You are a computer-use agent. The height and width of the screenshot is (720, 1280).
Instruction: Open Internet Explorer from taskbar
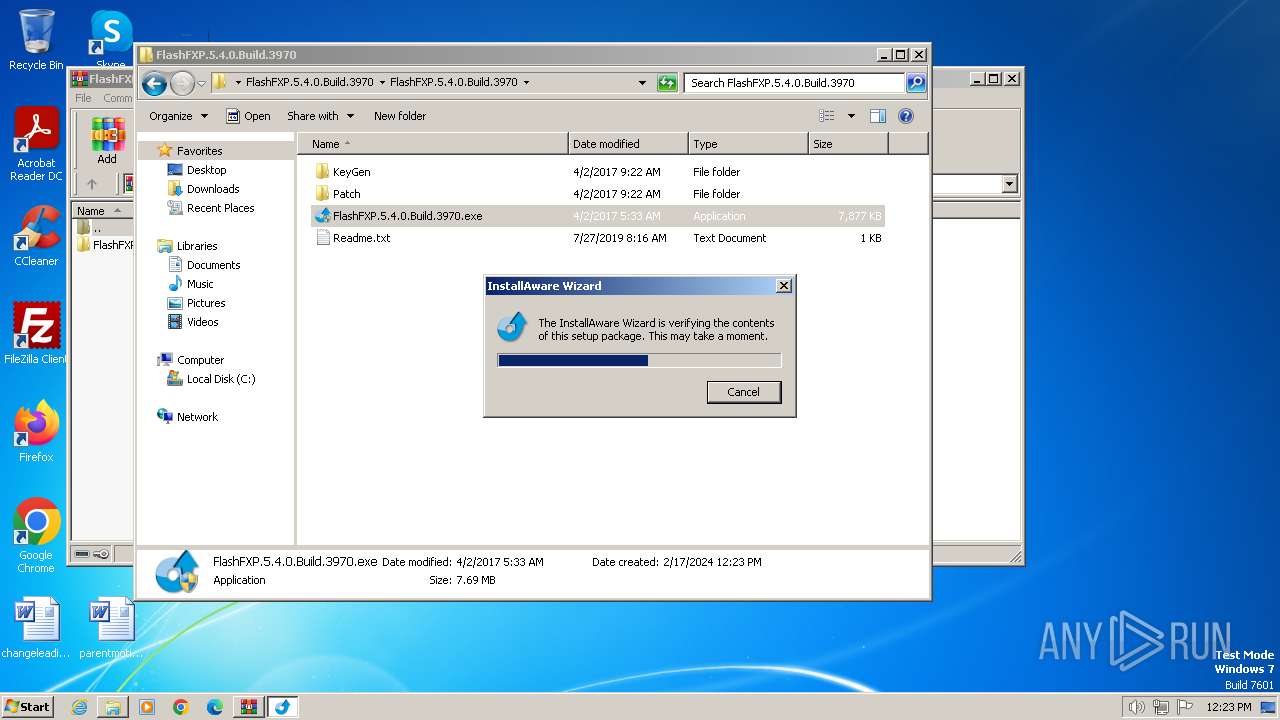[79, 707]
